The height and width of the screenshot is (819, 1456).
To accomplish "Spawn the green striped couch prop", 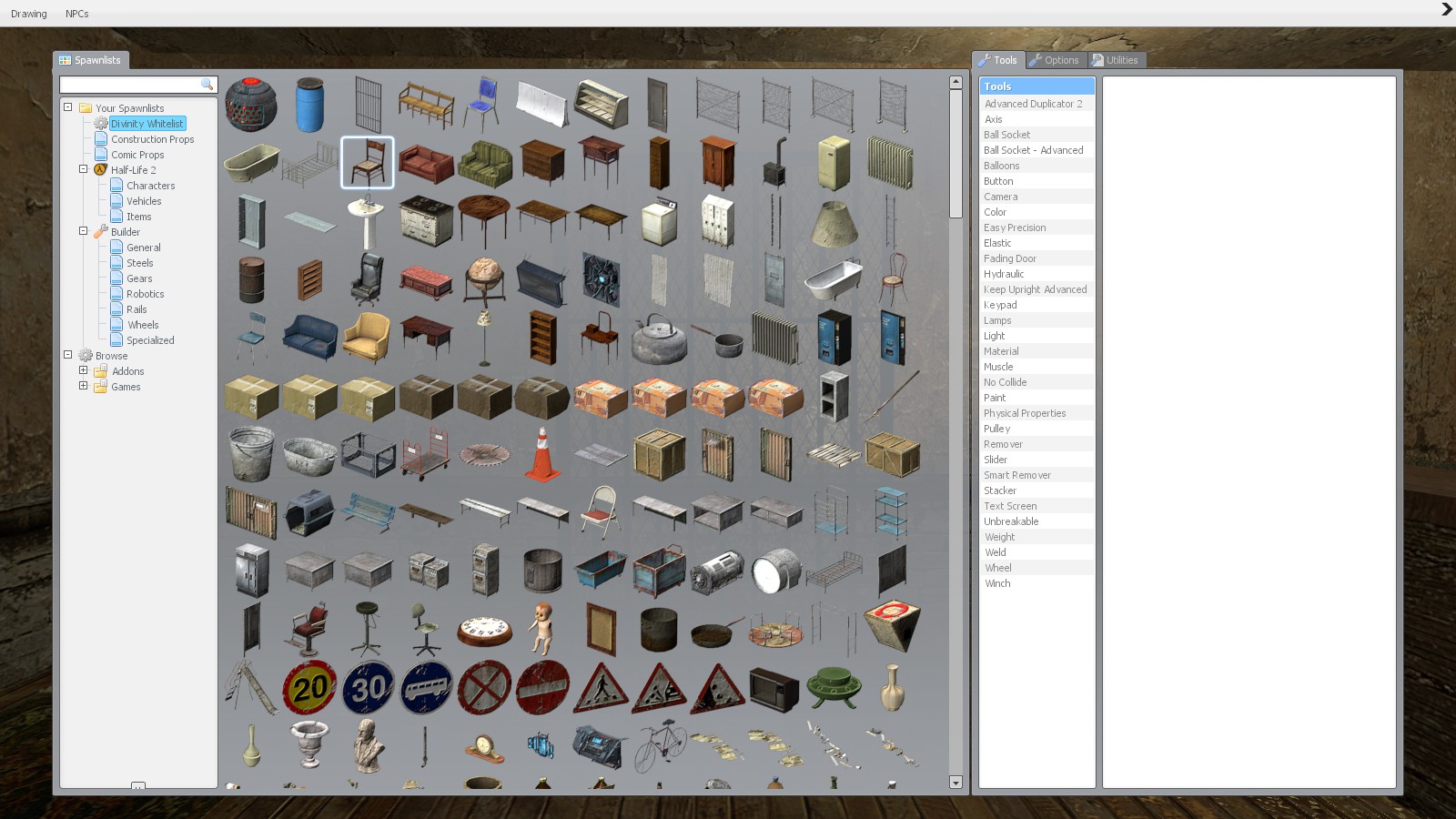I will tap(484, 163).
